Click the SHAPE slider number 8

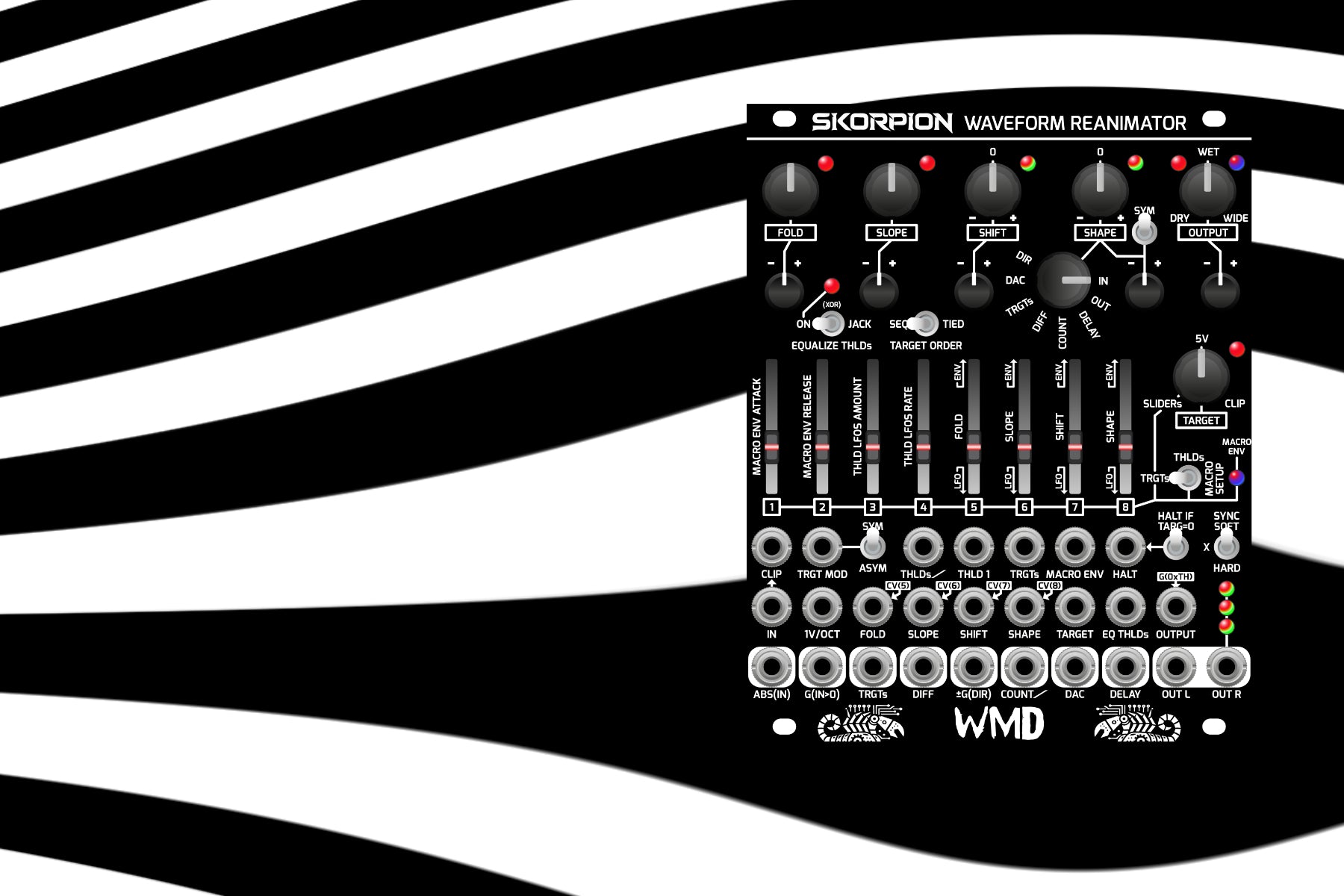(1125, 426)
